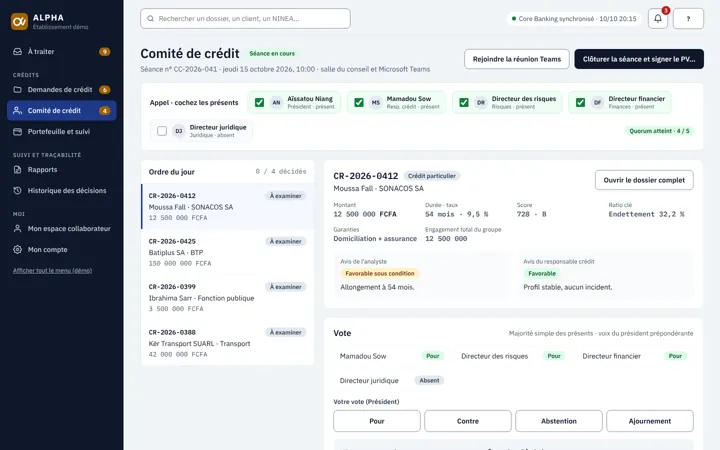This screenshot has width=720, height=450.
Task: Click Clôturer la séance et signer le PV
Action: (639, 59)
